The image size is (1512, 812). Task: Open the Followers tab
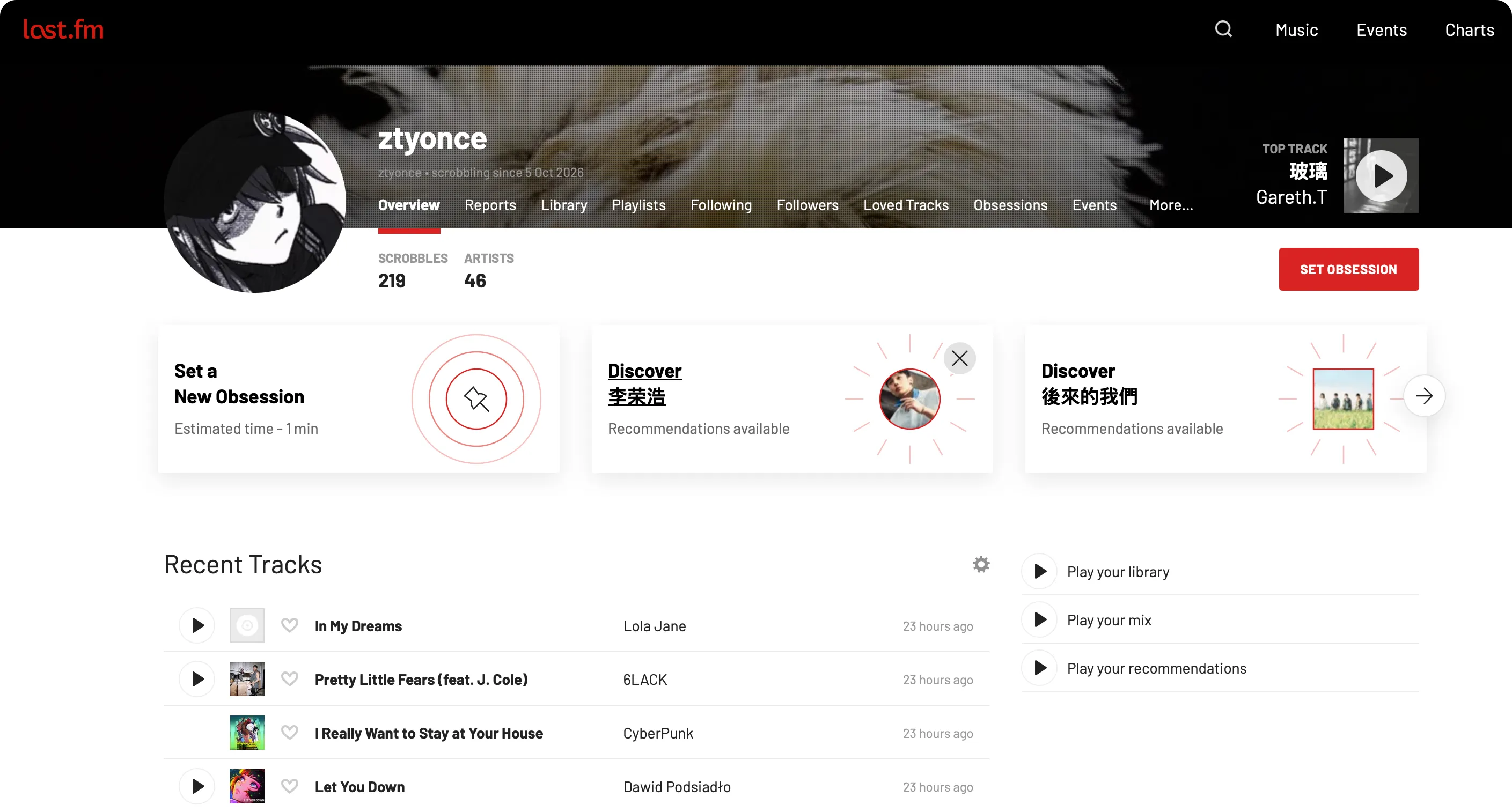(807, 205)
